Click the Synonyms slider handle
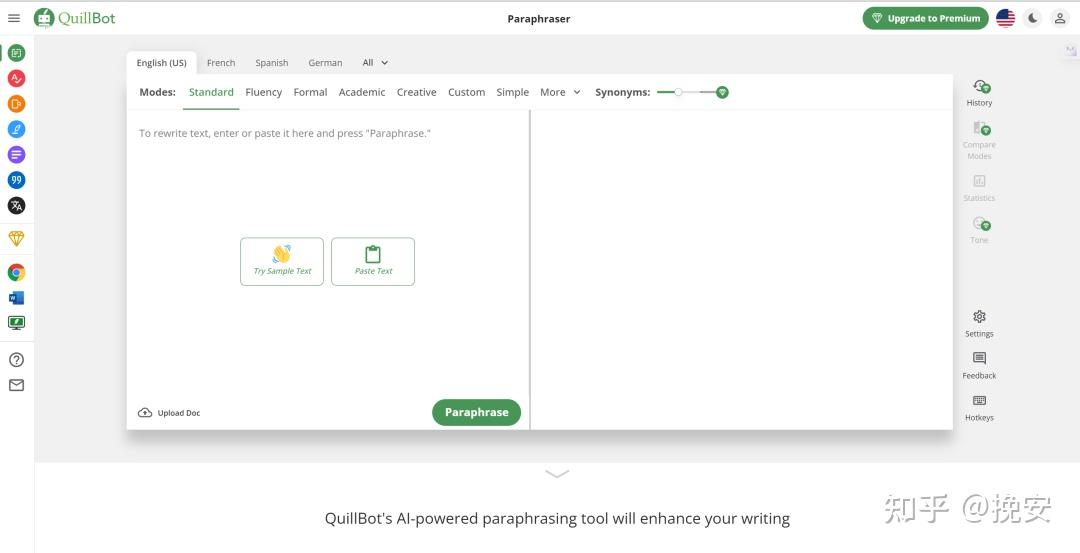 pyautogui.click(x=678, y=92)
